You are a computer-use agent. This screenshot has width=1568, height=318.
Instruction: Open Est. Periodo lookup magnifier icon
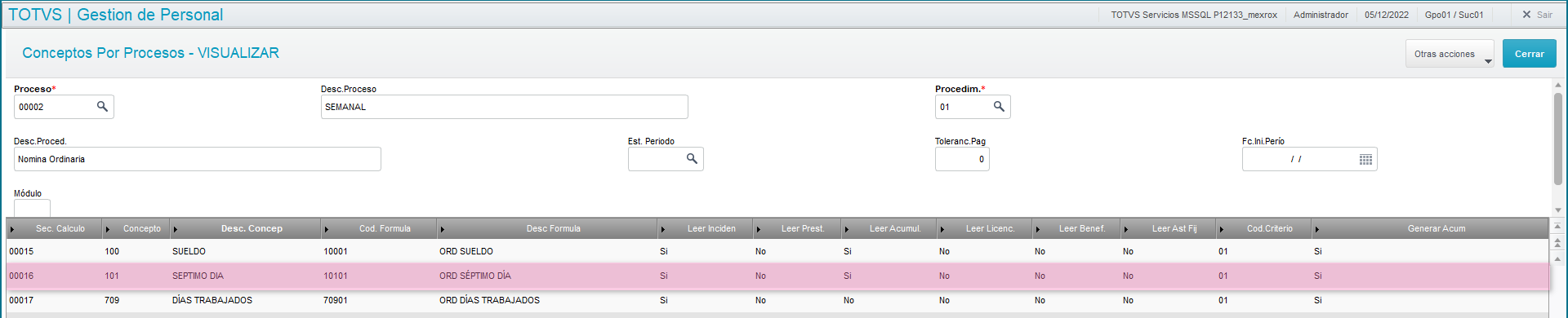point(692,159)
